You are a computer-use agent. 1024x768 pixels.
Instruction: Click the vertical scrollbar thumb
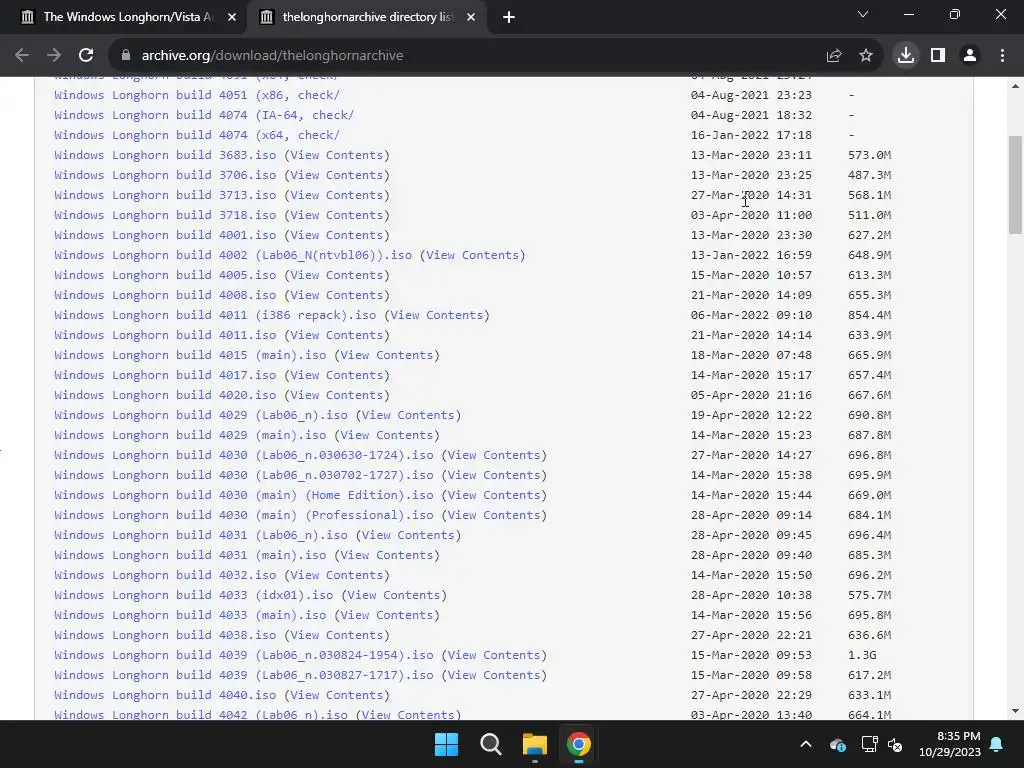(1015, 184)
